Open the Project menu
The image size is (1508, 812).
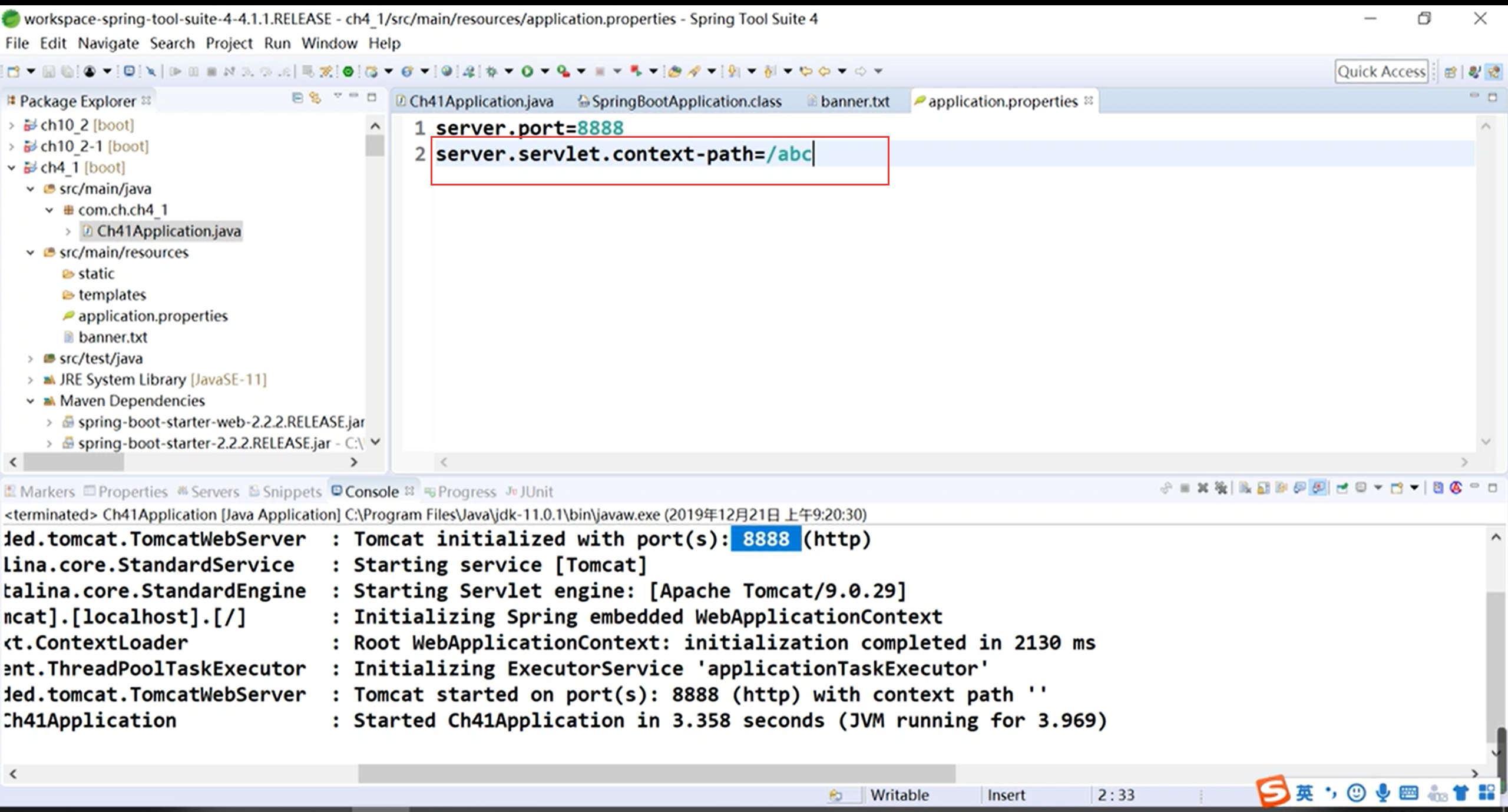(229, 44)
